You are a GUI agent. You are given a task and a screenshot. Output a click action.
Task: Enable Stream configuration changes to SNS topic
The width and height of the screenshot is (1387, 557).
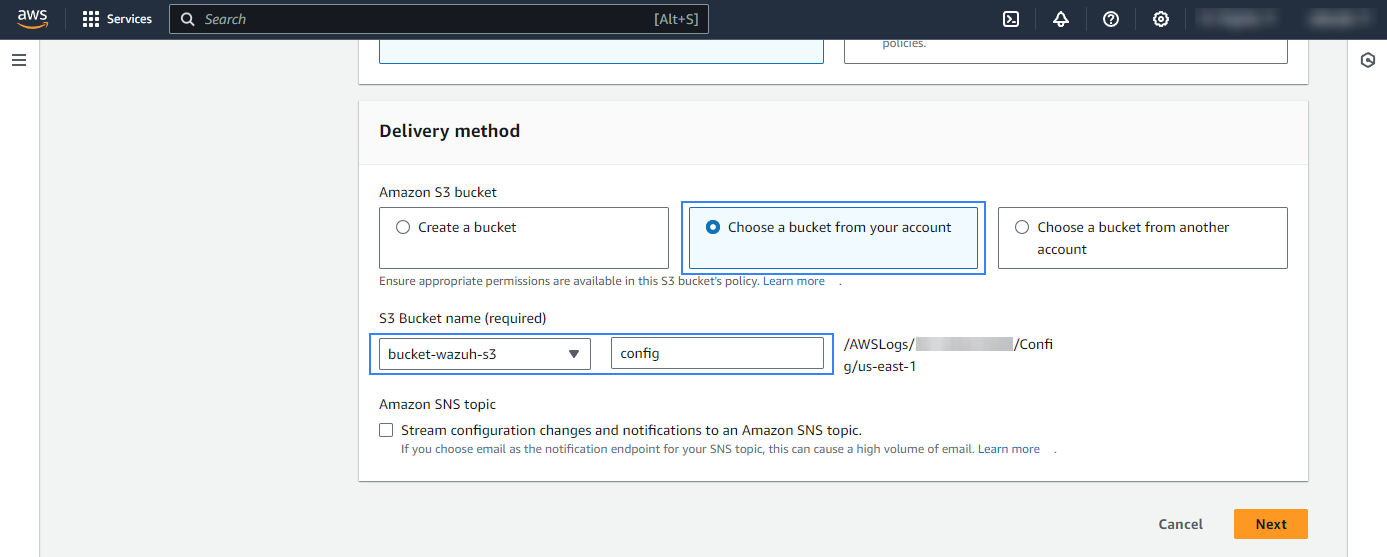[x=386, y=430]
